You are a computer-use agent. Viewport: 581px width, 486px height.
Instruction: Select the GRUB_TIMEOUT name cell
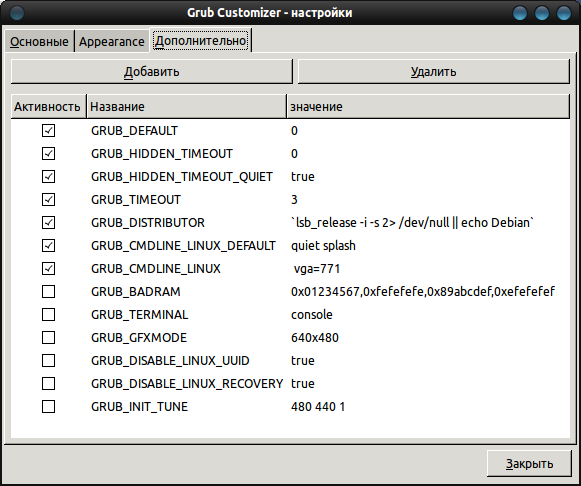(x=136, y=200)
